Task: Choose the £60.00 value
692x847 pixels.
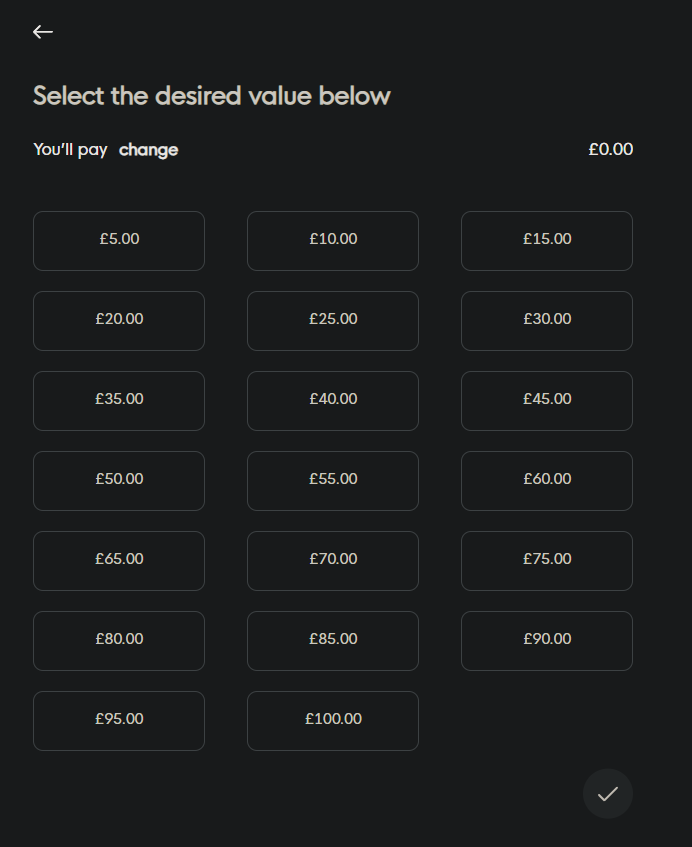Action: (547, 480)
